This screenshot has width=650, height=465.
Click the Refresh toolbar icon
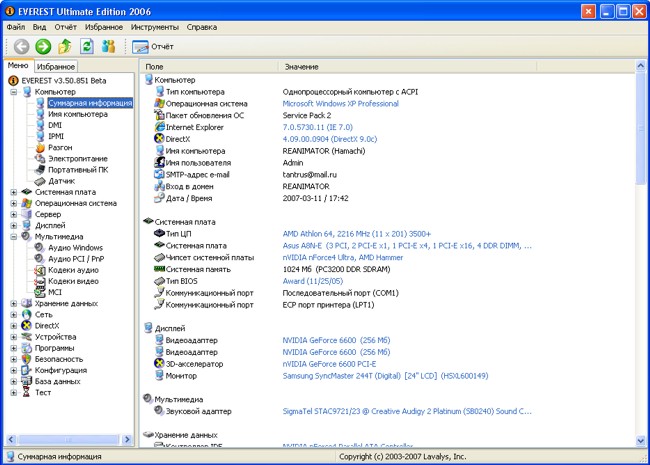pos(86,46)
